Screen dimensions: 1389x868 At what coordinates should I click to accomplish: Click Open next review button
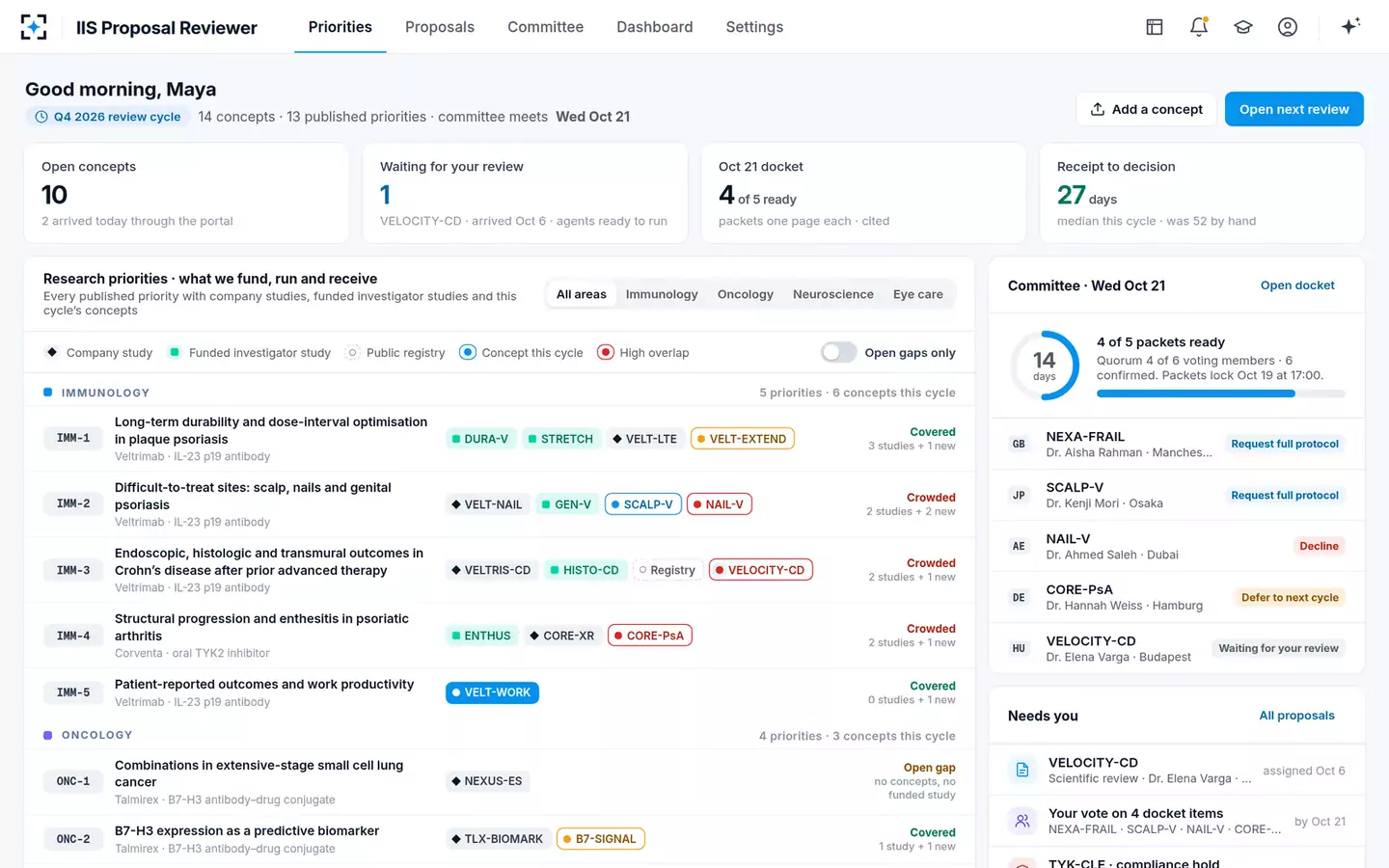click(x=1294, y=109)
